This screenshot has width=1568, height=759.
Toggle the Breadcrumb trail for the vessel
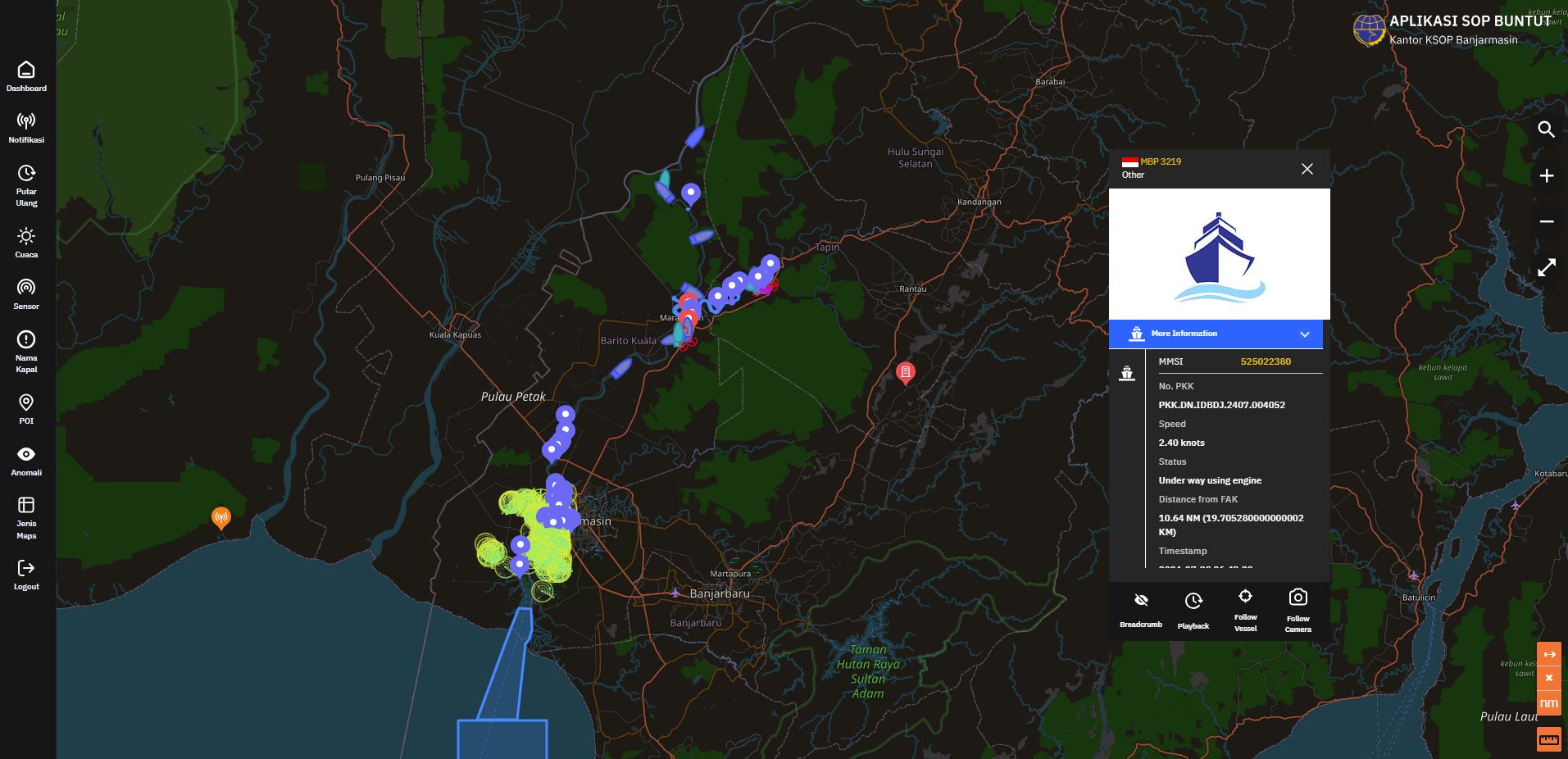1140,610
